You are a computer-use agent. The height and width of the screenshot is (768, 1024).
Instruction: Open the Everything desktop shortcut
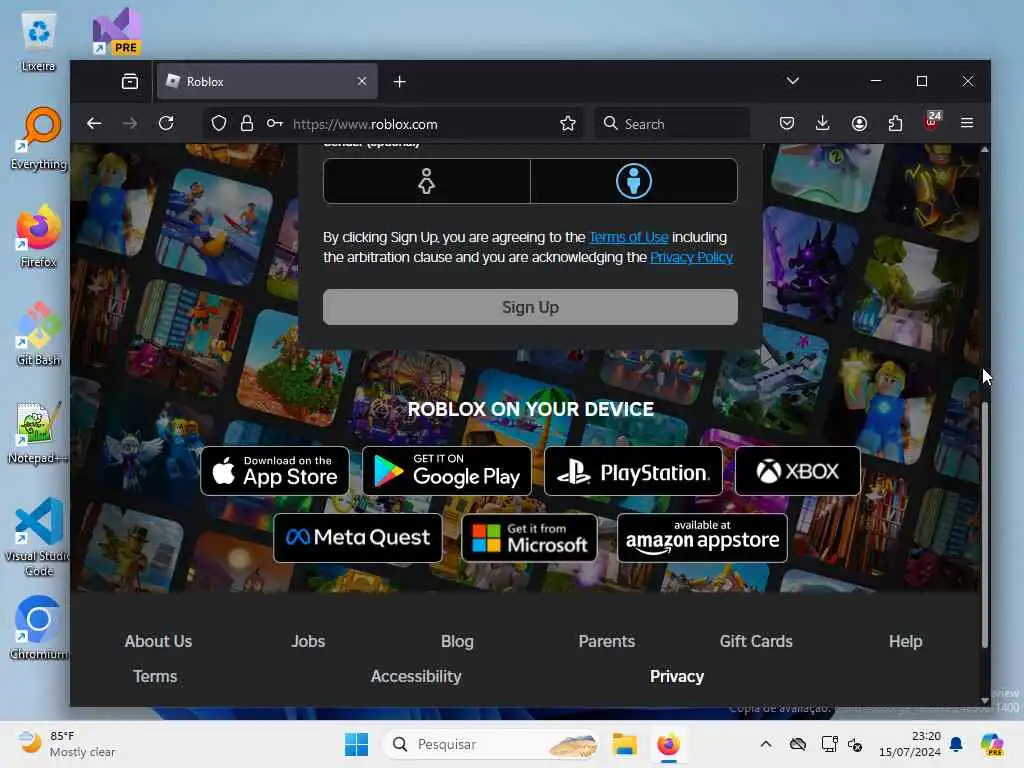[39, 138]
